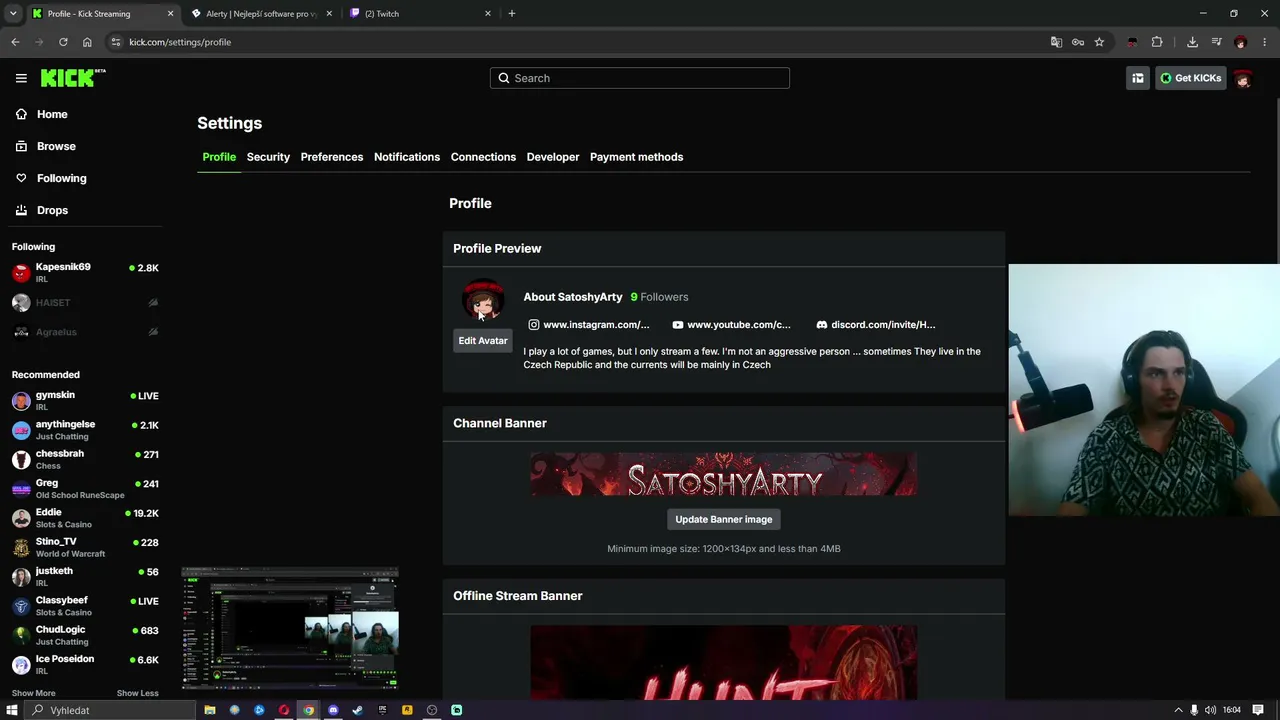Image resolution: width=1280 pixels, height=720 pixels.
Task: Open the Chrome three-dot menu
Action: [x=1265, y=42]
